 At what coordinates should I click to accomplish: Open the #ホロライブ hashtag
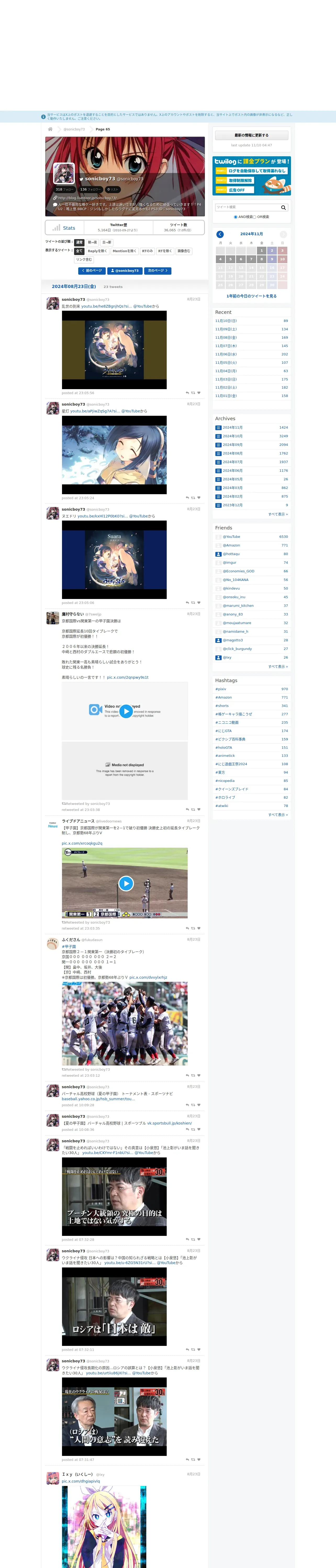tap(225, 797)
